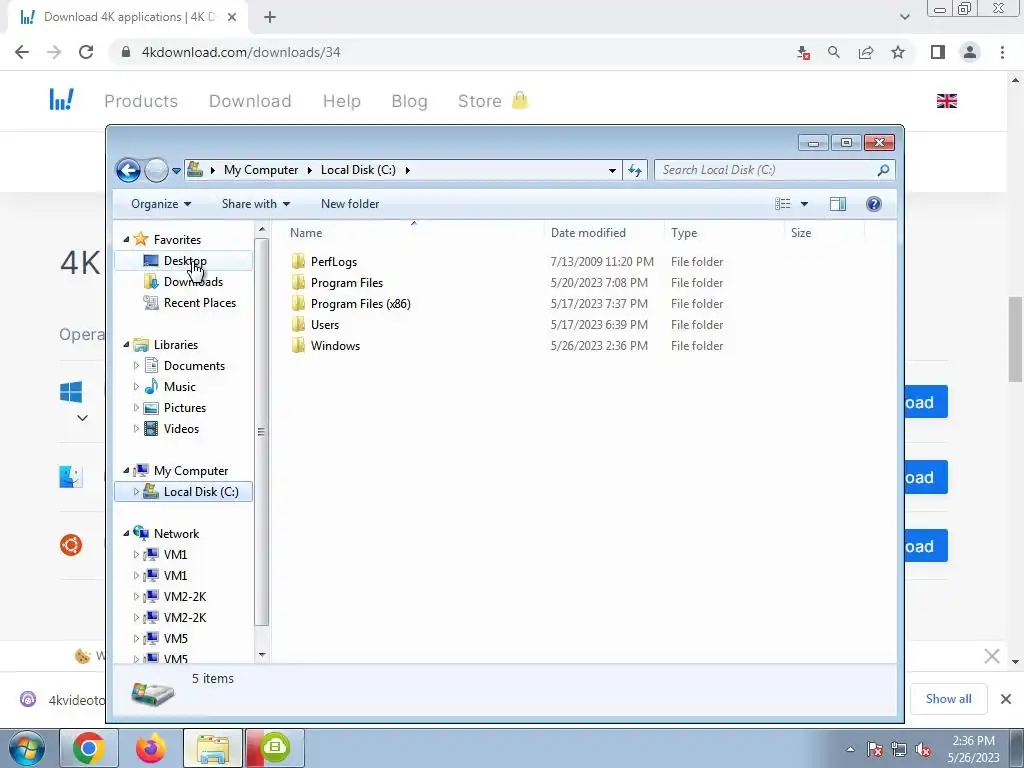Select the PerfLogs folder

[334, 262]
